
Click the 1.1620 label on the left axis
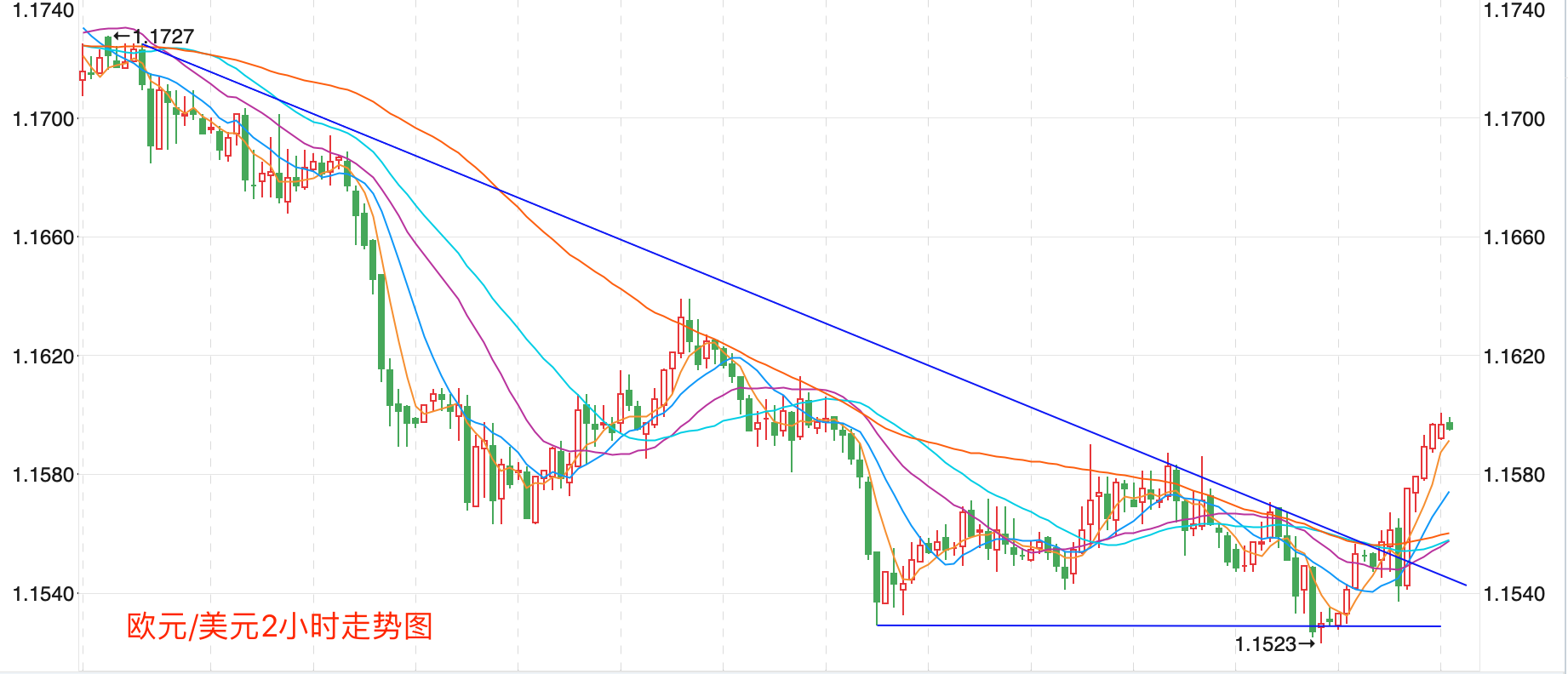point(43,357)
